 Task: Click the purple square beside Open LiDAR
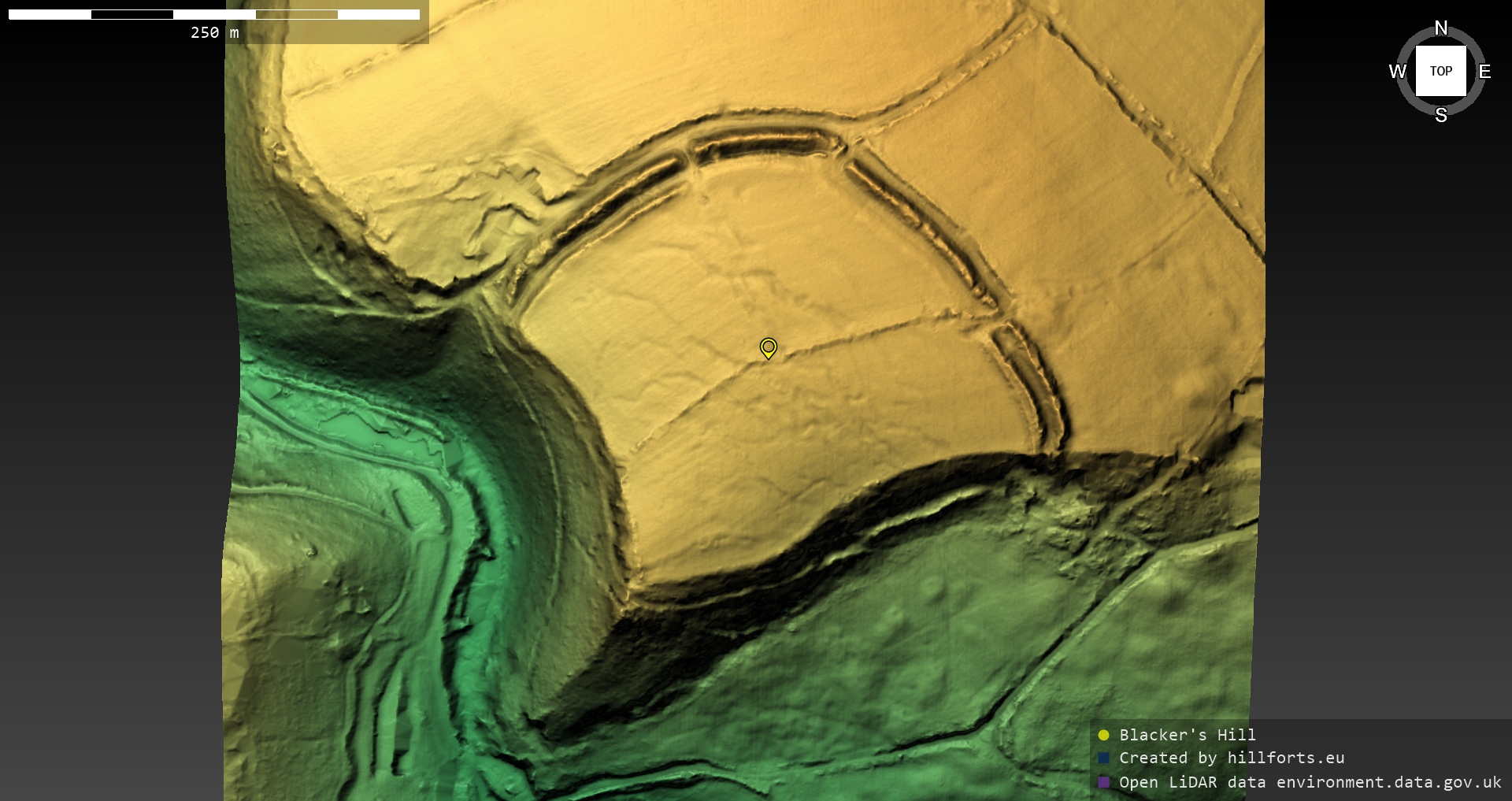pyautogui.click(x=1103, y=782)
